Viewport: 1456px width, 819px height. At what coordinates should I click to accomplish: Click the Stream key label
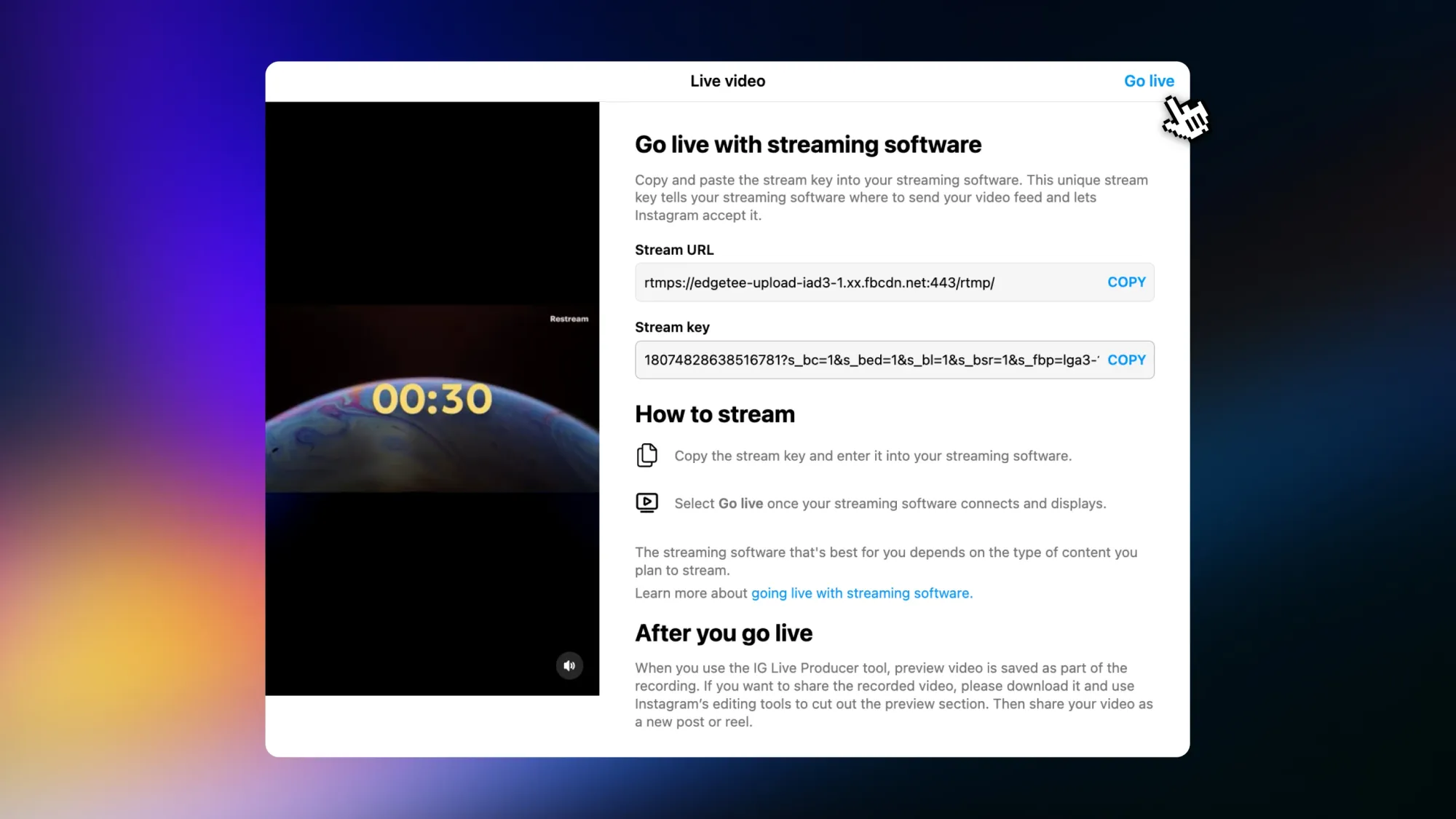pyautogui.click(x=671, y=328)
